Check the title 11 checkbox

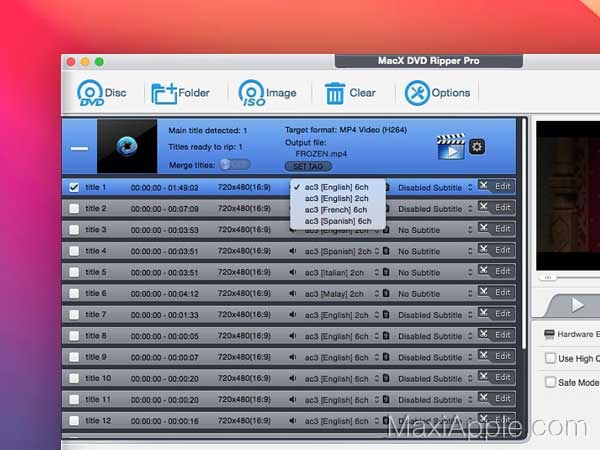pos(74,399)
